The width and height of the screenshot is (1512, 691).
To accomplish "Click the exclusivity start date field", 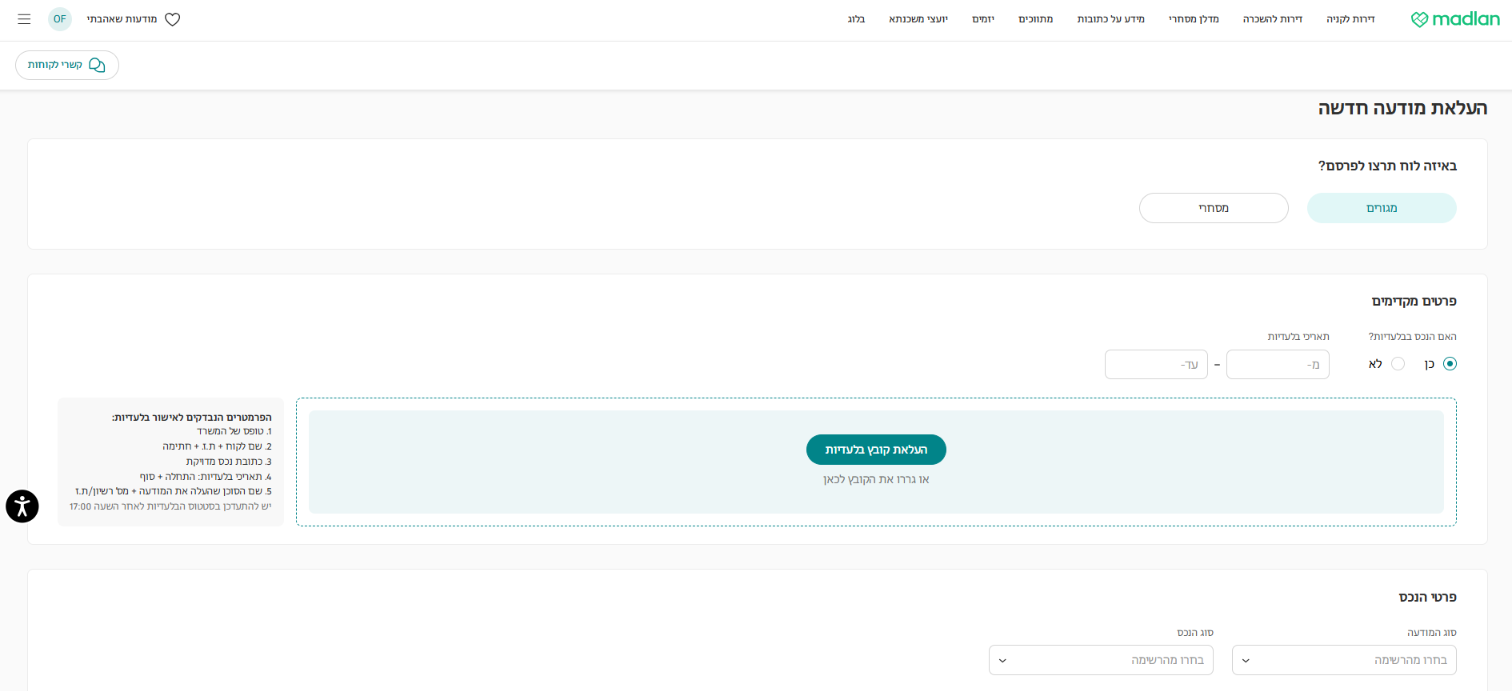I will (x=1277, y=364).
